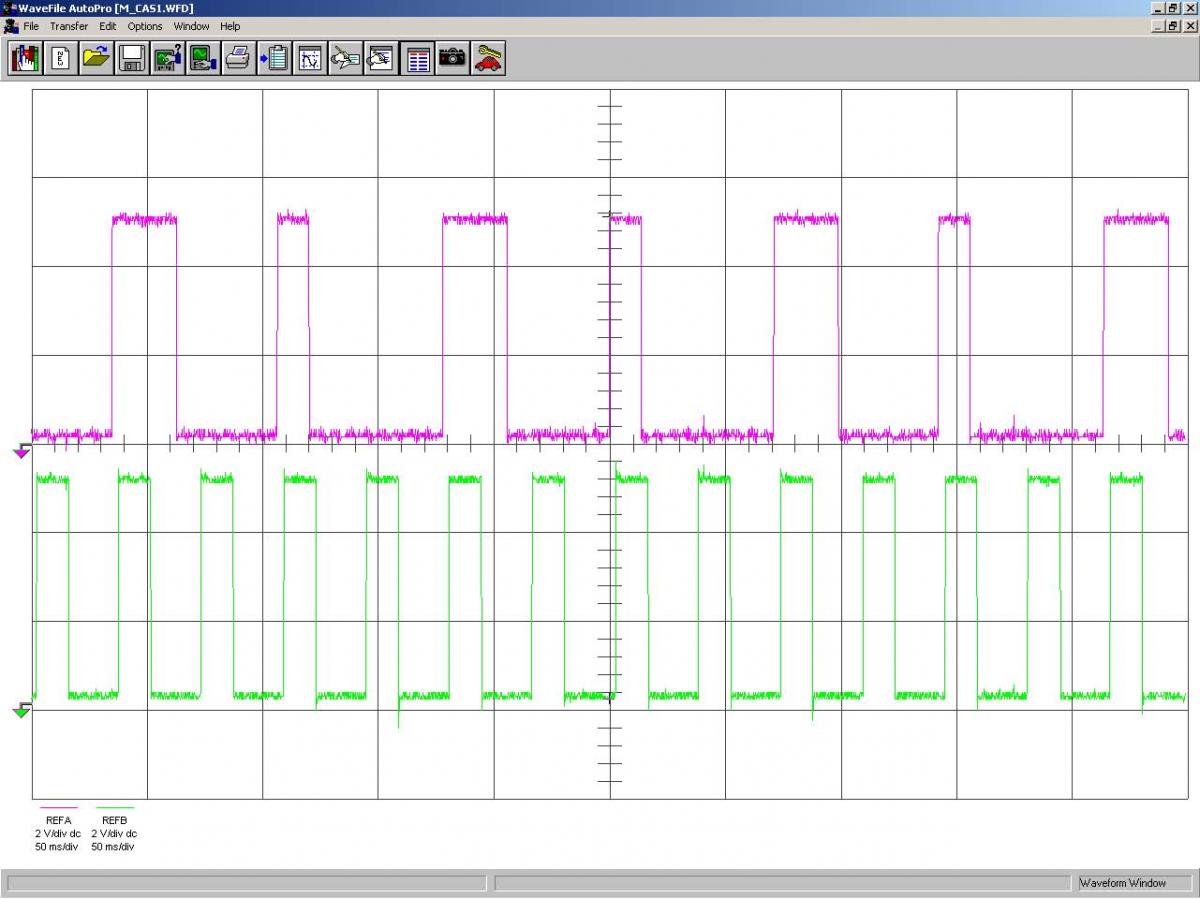Image resolution: width=1200 pixels, height=899 pixels.
Task: Open the File menu
Action: click(x=31, y=26)
